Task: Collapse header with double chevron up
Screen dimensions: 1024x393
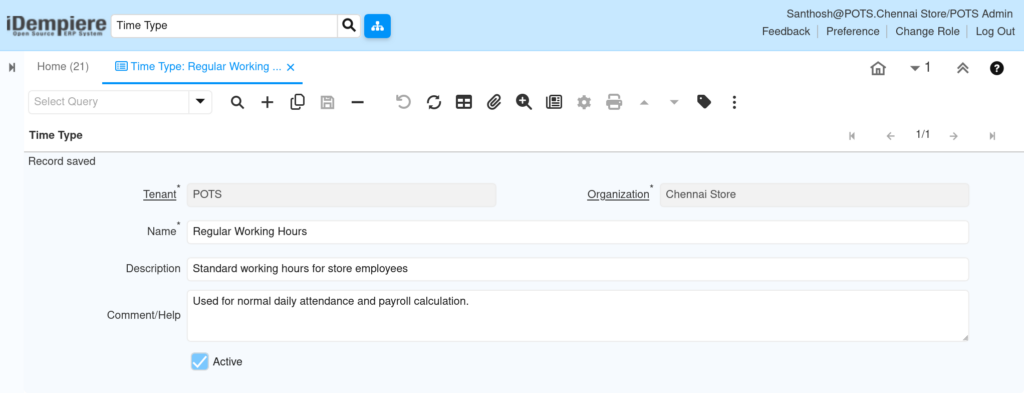Action: [962, 68]
